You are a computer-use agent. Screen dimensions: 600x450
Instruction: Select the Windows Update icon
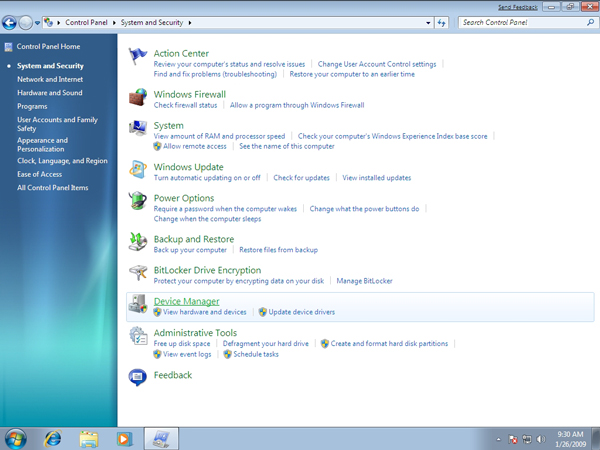[x=138, y=171]
